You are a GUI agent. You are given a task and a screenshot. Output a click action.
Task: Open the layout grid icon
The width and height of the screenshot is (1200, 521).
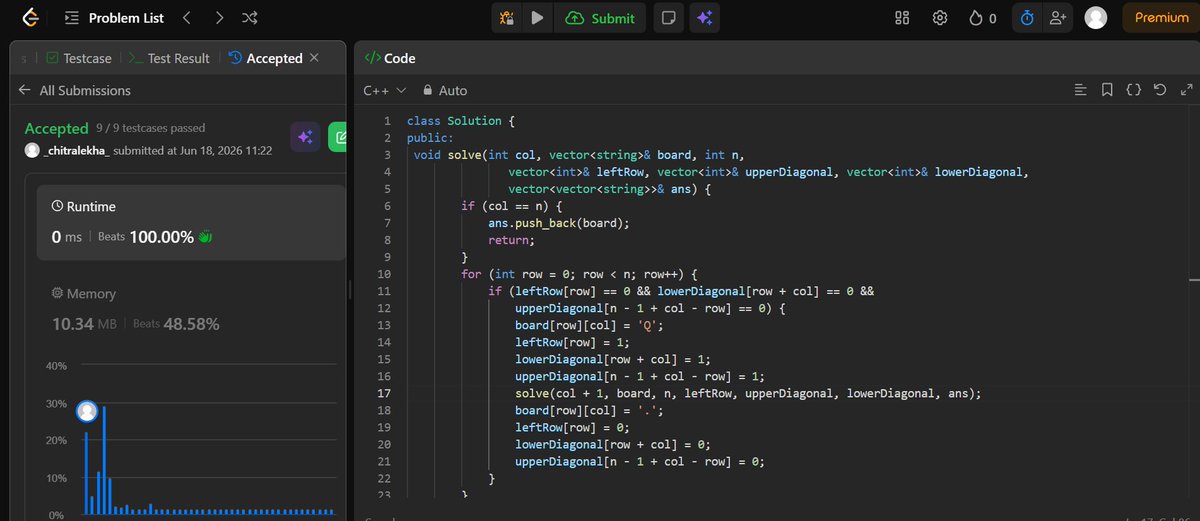click(x=902, y=18)
